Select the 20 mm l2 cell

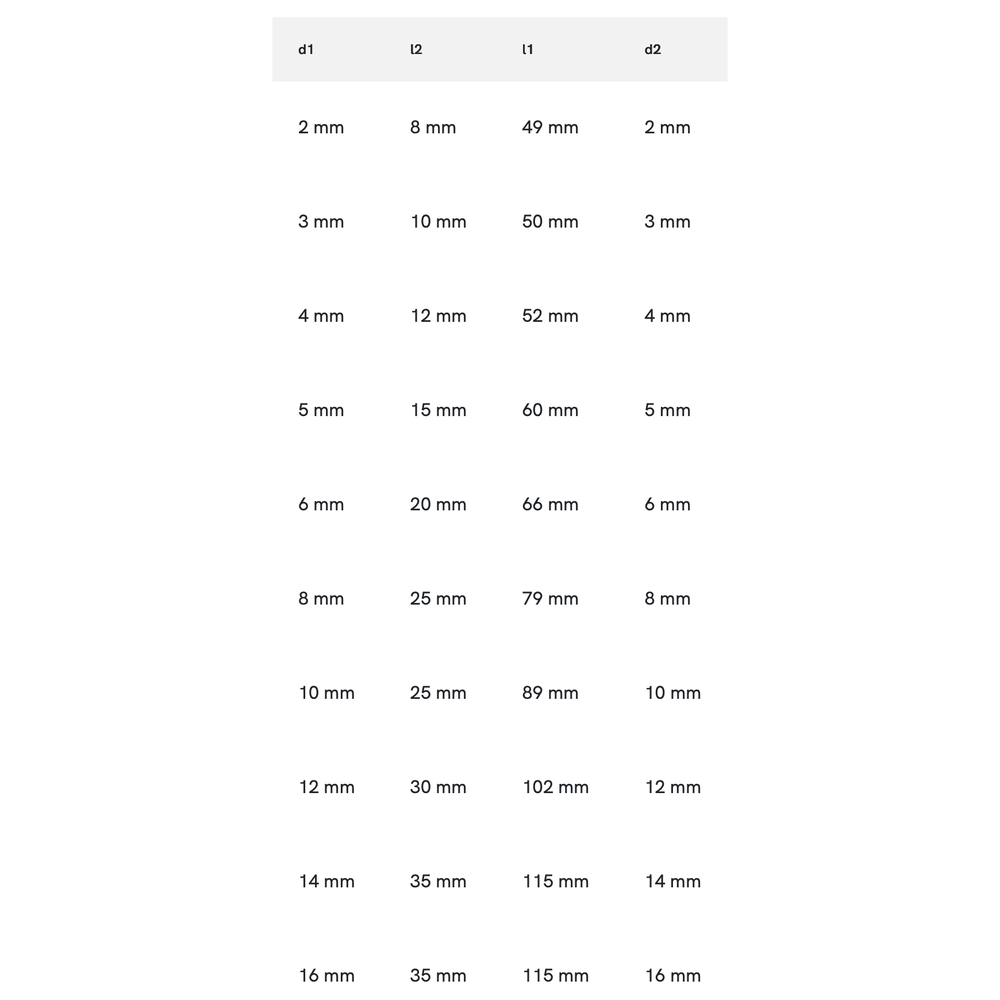(x=438, y=504)
